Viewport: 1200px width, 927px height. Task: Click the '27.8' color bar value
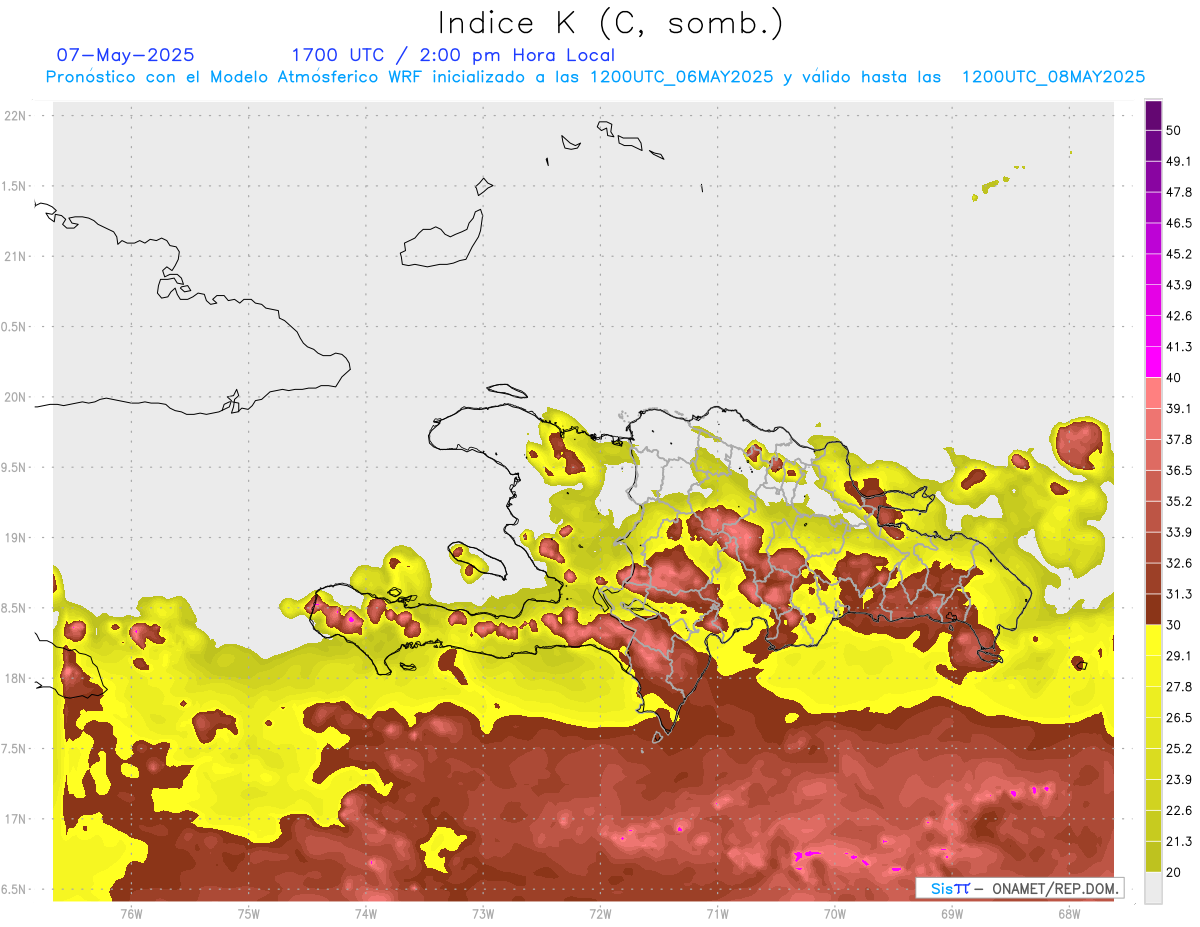tap(1179, 687)
